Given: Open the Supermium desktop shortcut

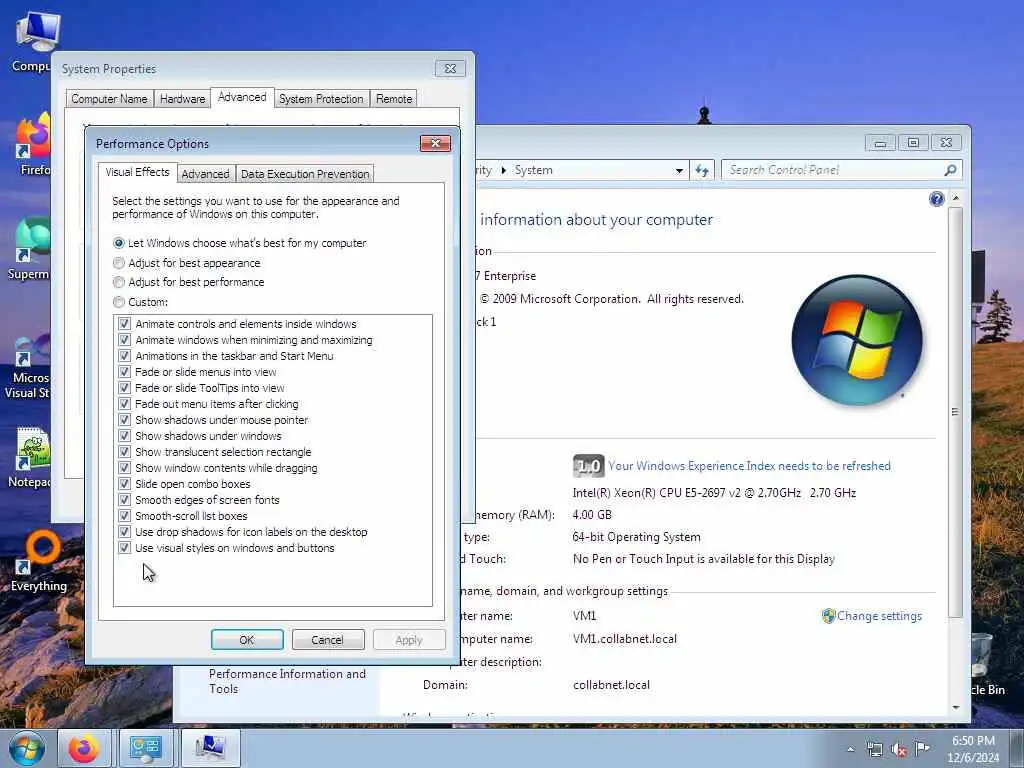Looking at the screenshot, I should tap(30, 248).
